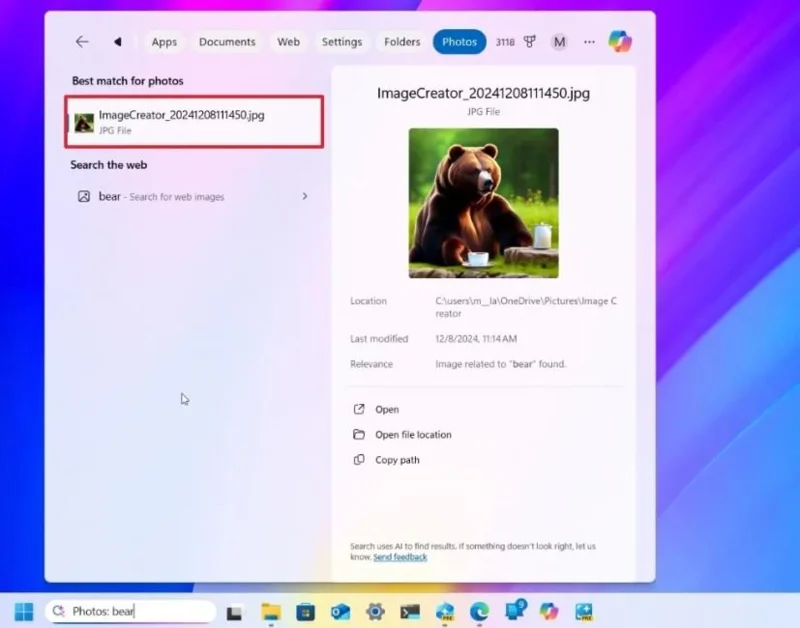The image size is (800, 628).
Task: Click the search icon in taskbar box
Action: click(x=59, y=611)
